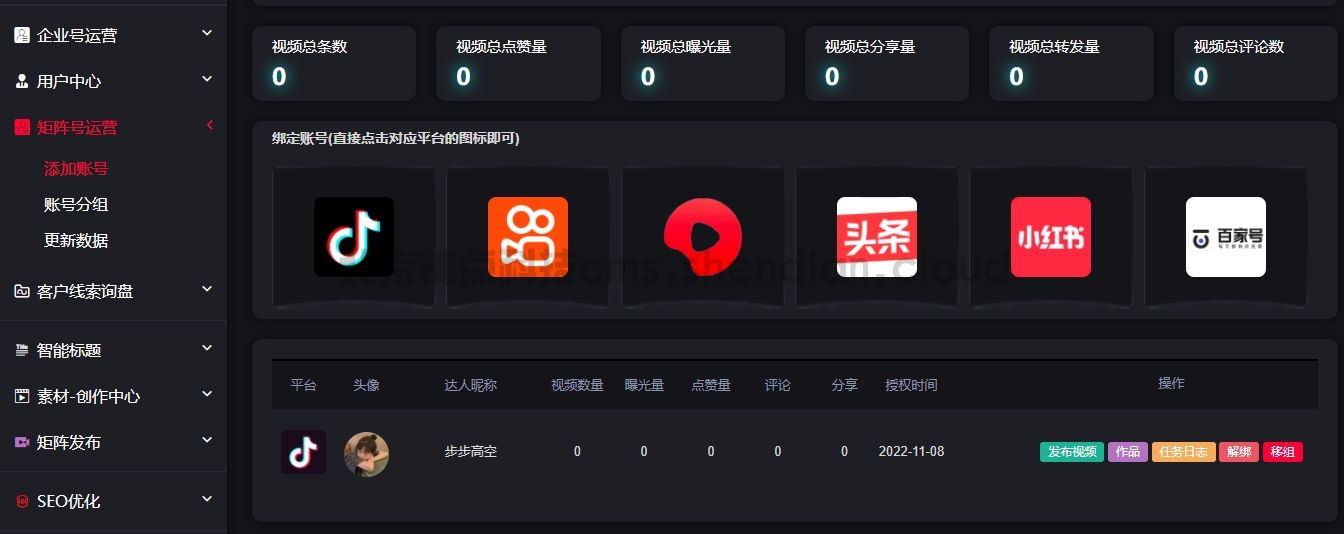1344x534 pixels.
Task: Select SEO优化 in the sidebar
Action: coord(69,501)
